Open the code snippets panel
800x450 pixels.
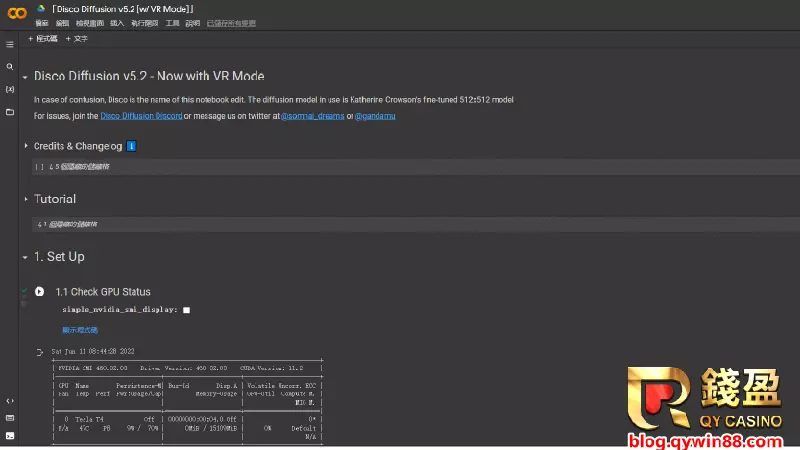pos(10,401)
